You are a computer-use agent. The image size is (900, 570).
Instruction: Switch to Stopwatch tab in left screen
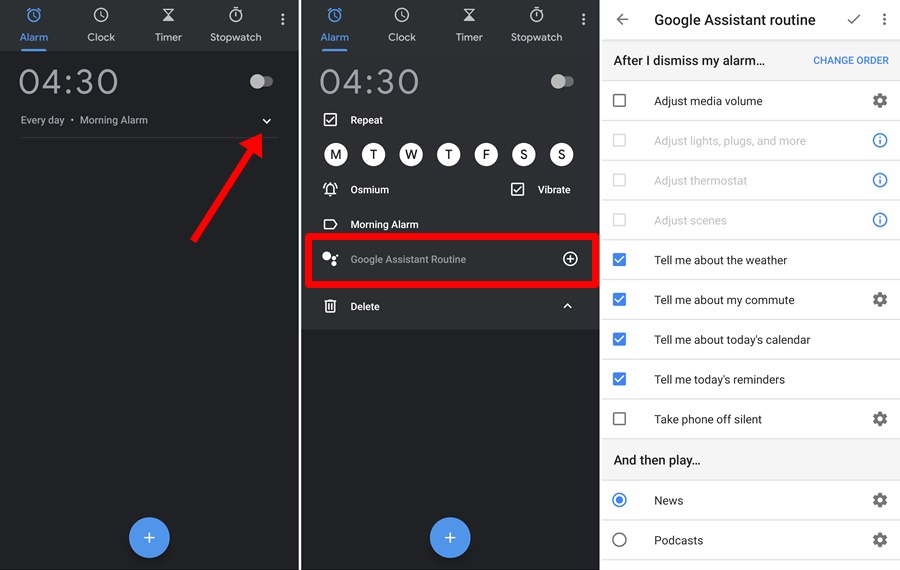pos(235,26)
